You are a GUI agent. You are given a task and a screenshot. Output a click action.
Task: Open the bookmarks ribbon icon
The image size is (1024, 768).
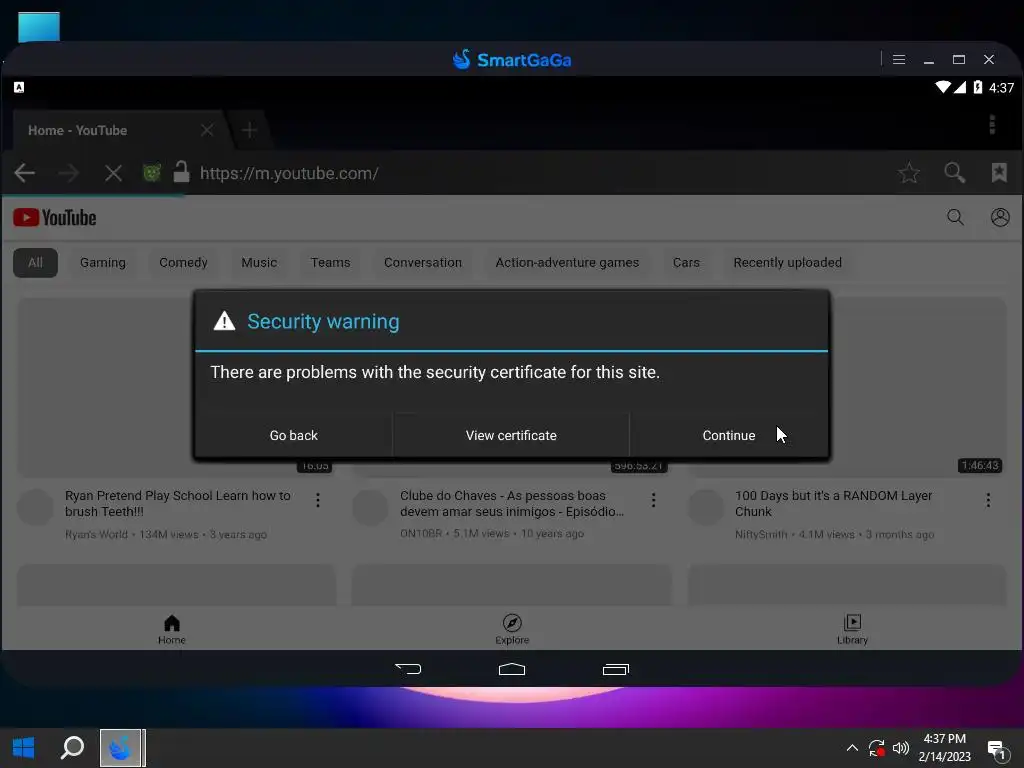[x=999, y=172]
